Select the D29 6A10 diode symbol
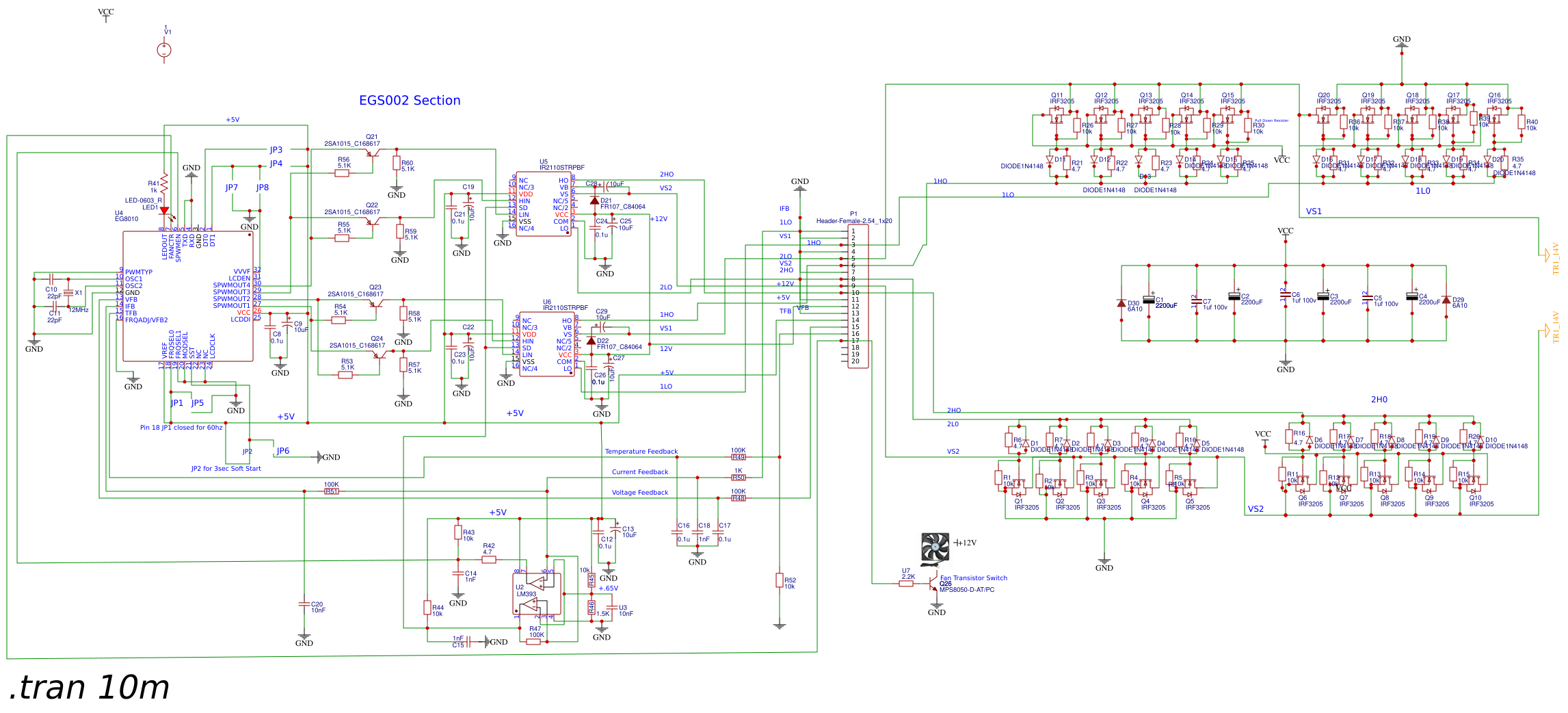1568x713 pixels. [x=1446, y=300]
